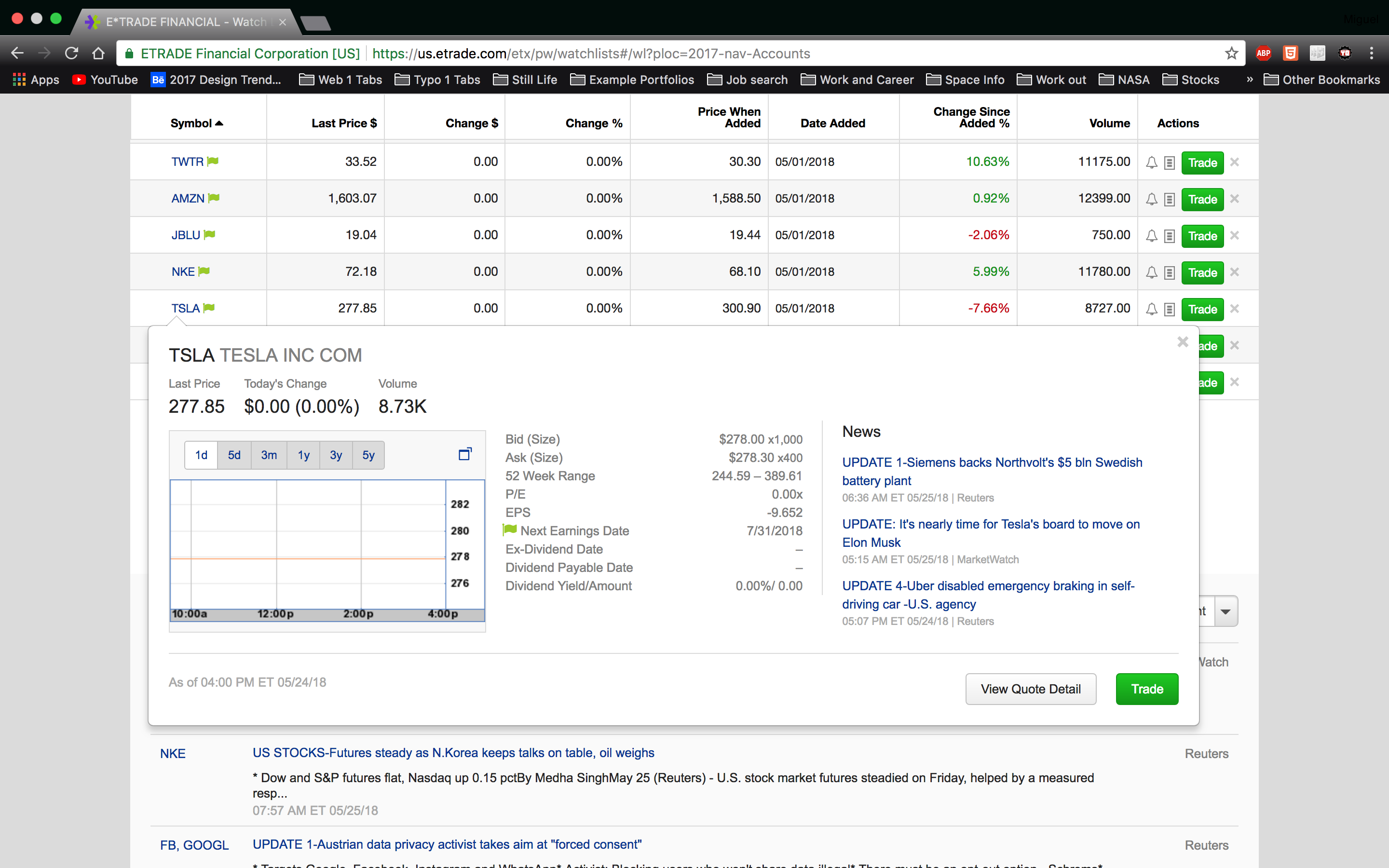This screenshot has width=1389, height=868.
Task: Open the notes icon for AMZN row
Action: coord(1169,200)
